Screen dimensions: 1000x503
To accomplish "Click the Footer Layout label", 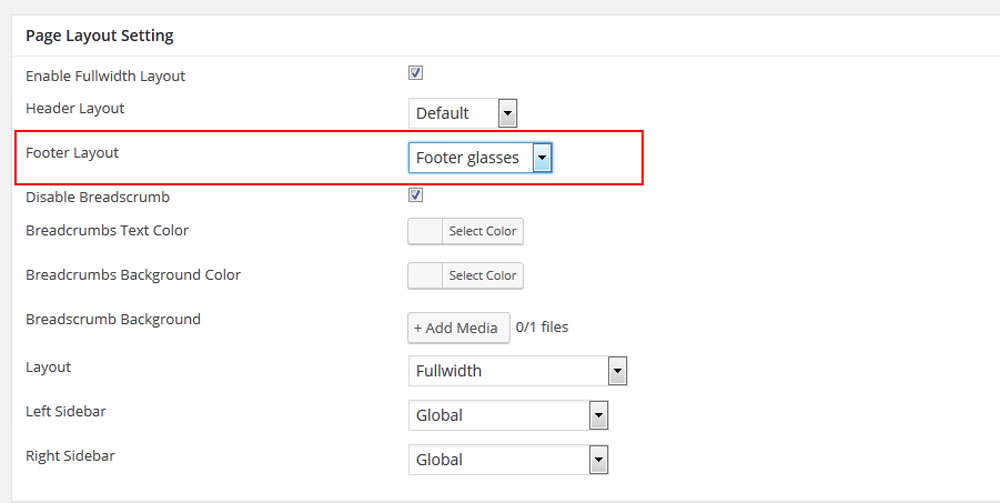I will pyautogui.click(x=72, y=153).
